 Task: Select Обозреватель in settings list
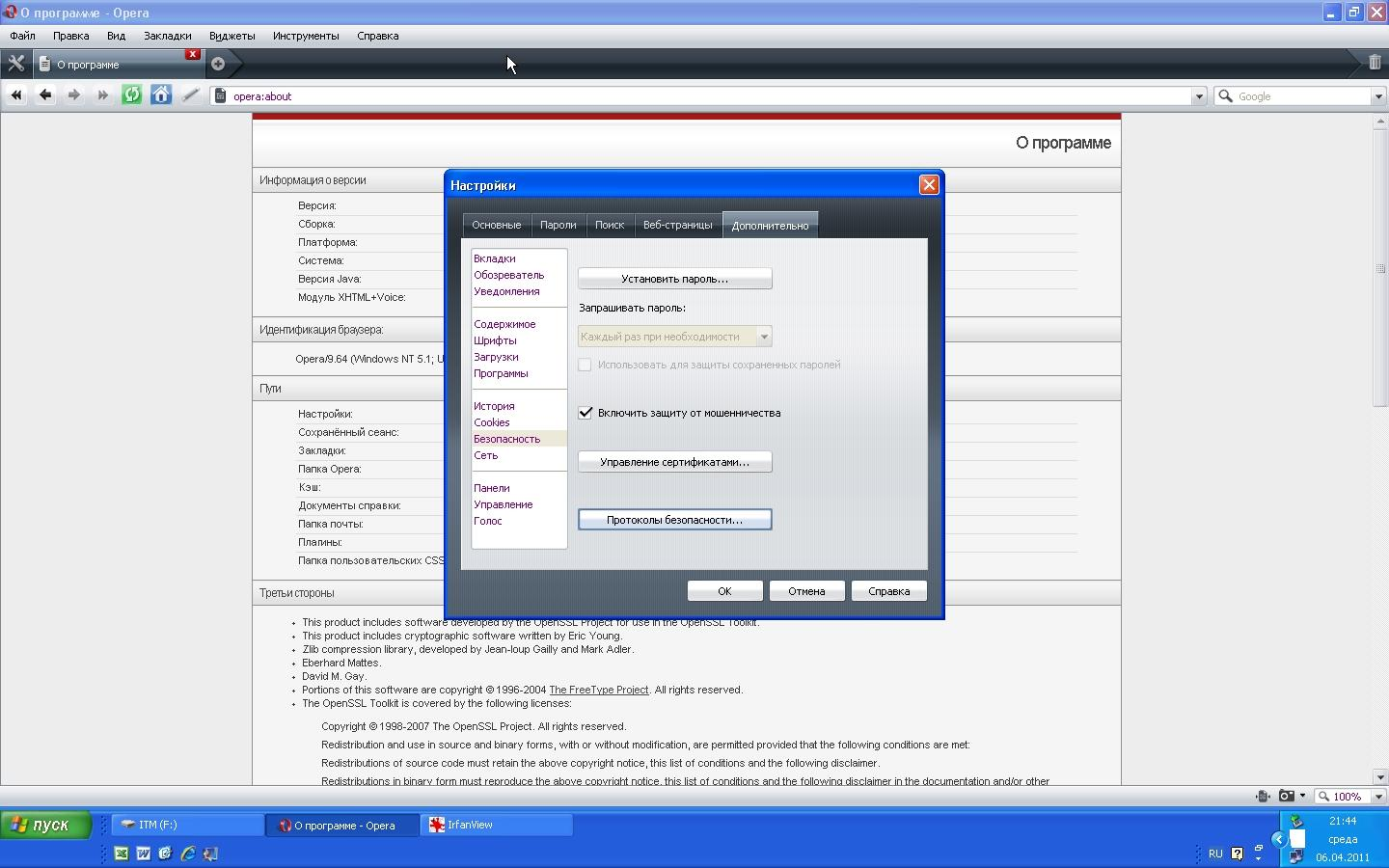click(x=509, y=275)
